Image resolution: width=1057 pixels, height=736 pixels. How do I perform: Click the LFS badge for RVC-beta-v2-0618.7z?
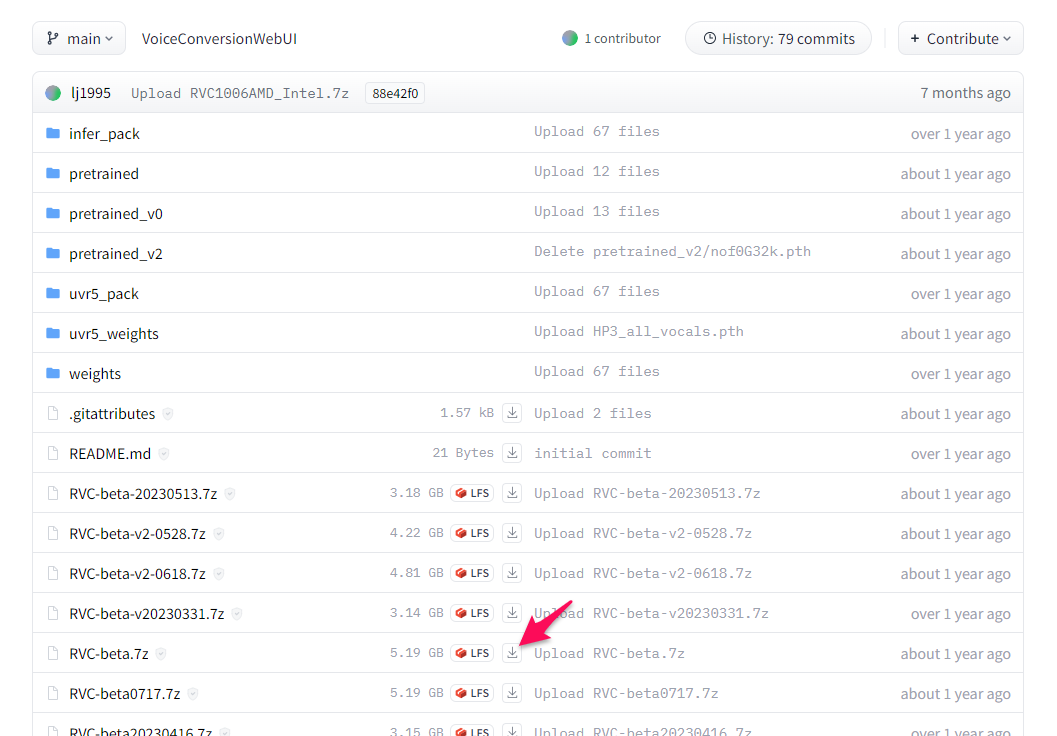472,573
